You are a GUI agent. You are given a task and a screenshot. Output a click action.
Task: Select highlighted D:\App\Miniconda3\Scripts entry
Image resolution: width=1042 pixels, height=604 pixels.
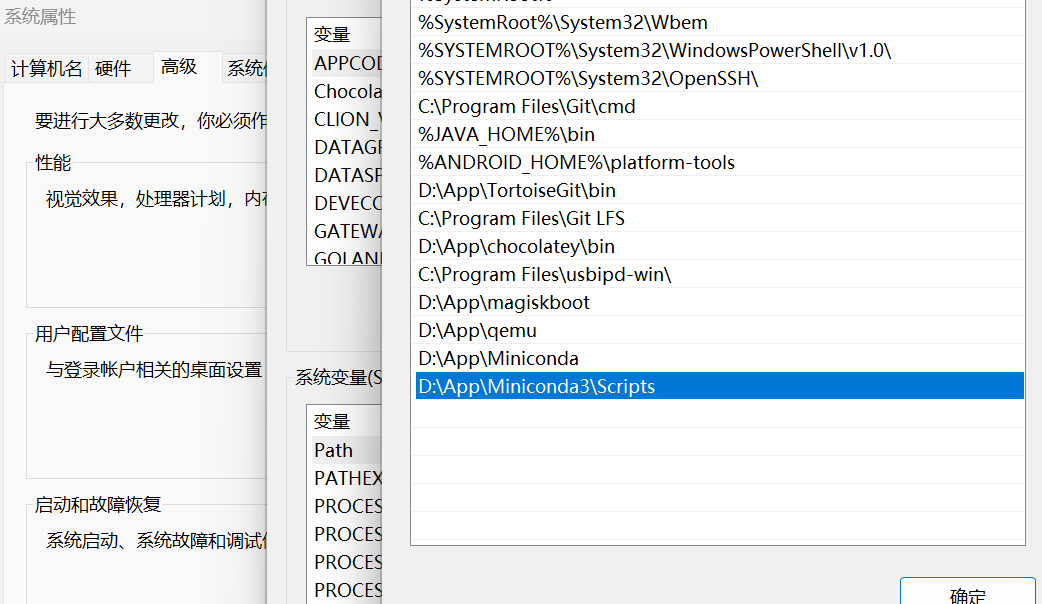coord(719,386)
